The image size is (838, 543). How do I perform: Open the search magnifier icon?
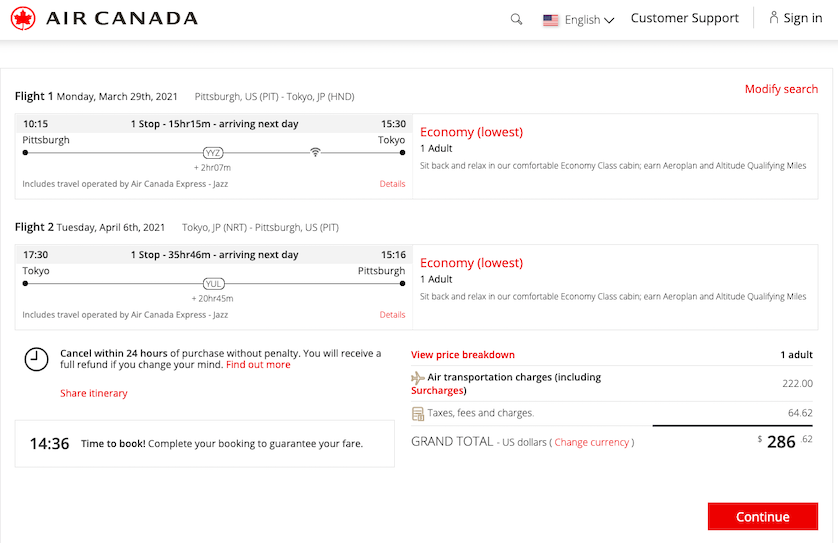[x=516, y=20]
